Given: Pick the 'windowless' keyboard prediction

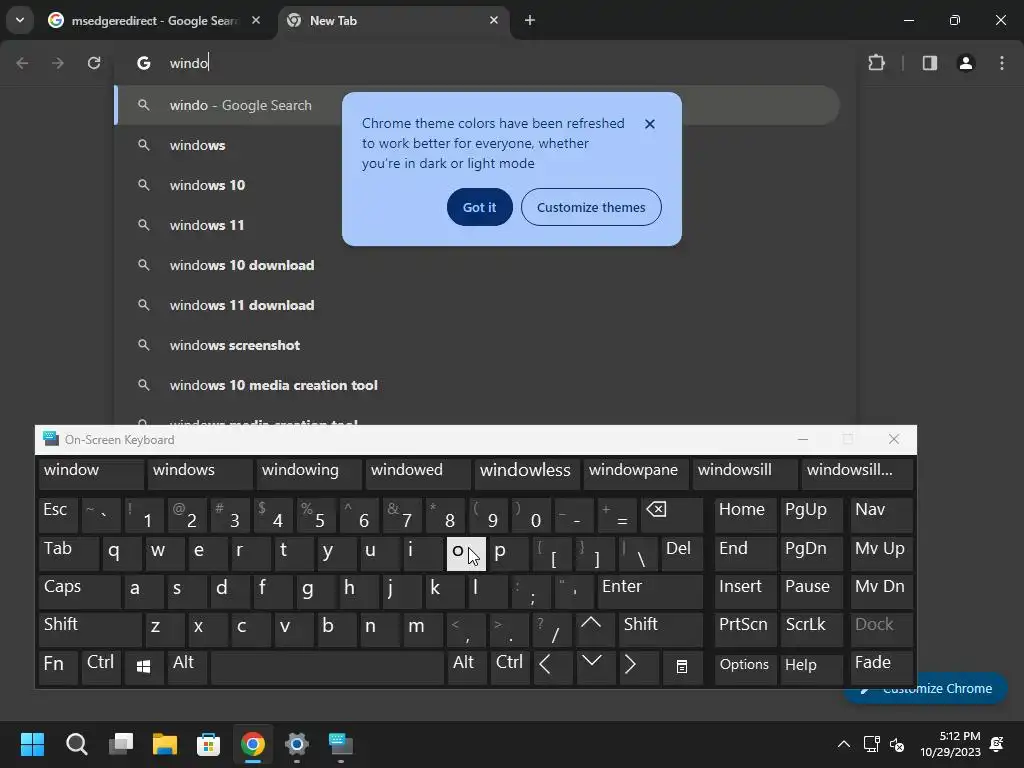Looking at the screenshot, I should 527,473.
